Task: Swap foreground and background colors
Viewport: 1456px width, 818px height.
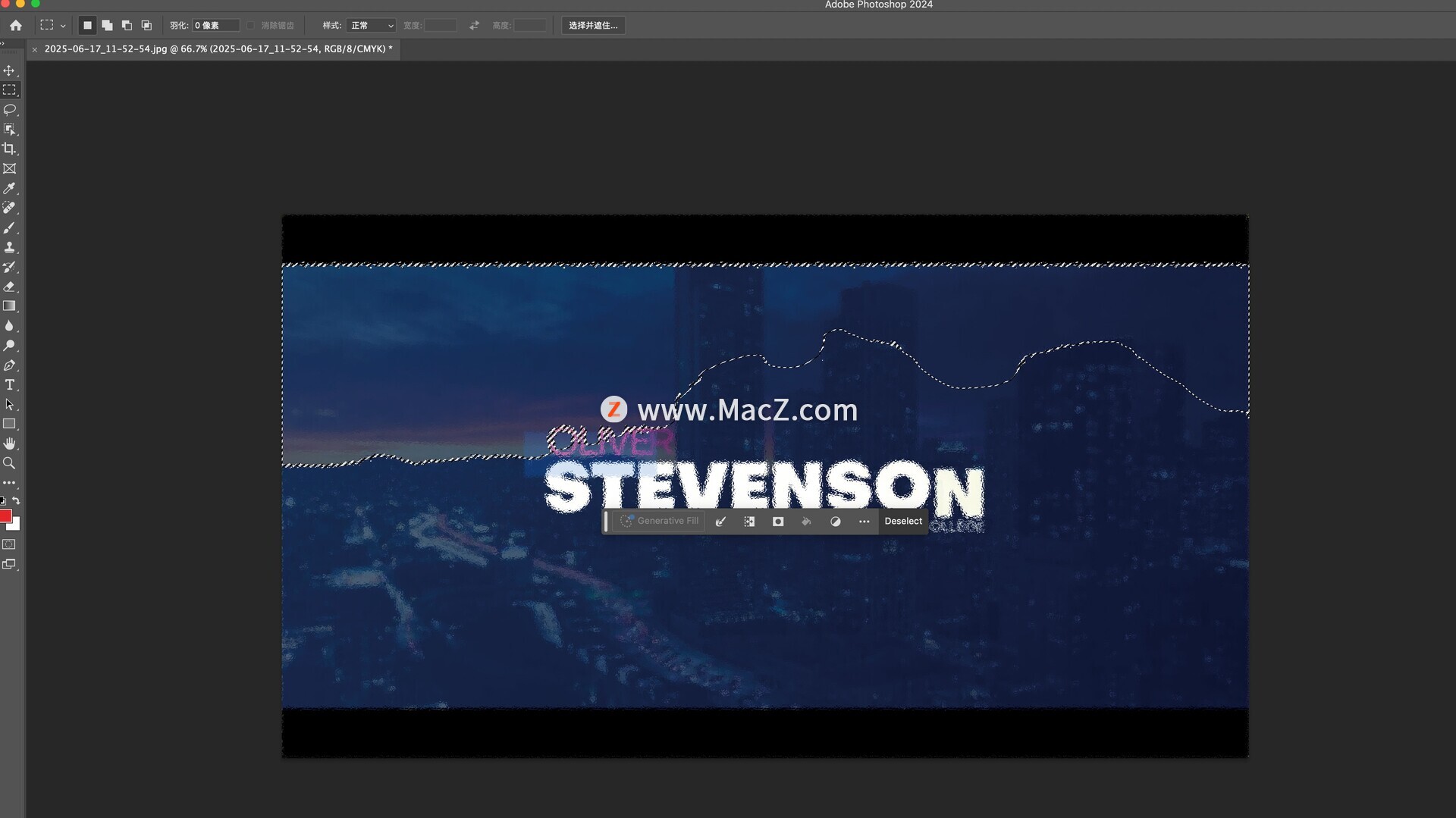Action: tap(16, 500)
